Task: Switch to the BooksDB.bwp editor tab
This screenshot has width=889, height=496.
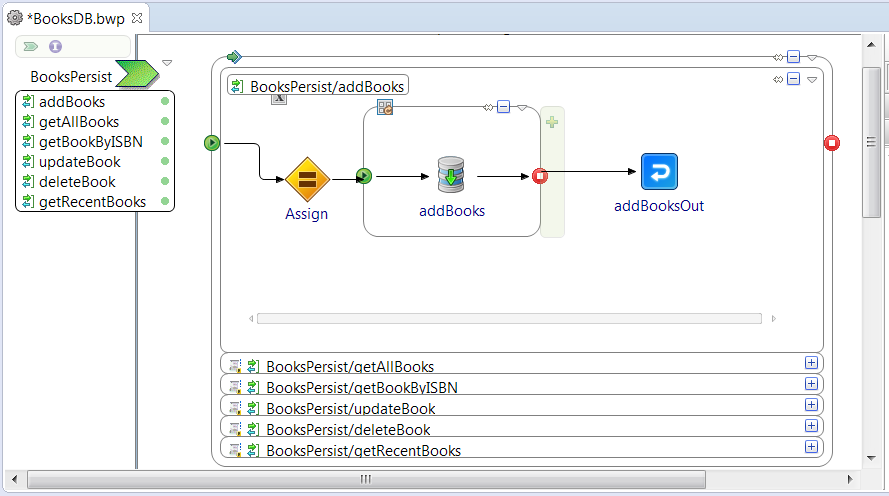Action: (x=76, y=18)
